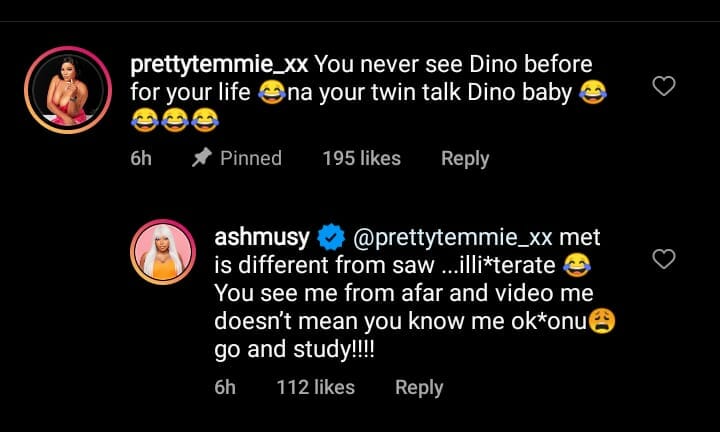Like ashmusy's reply with heart icon
The height and width of the screenshot is (432, 720).
click(x=664, y=260)
